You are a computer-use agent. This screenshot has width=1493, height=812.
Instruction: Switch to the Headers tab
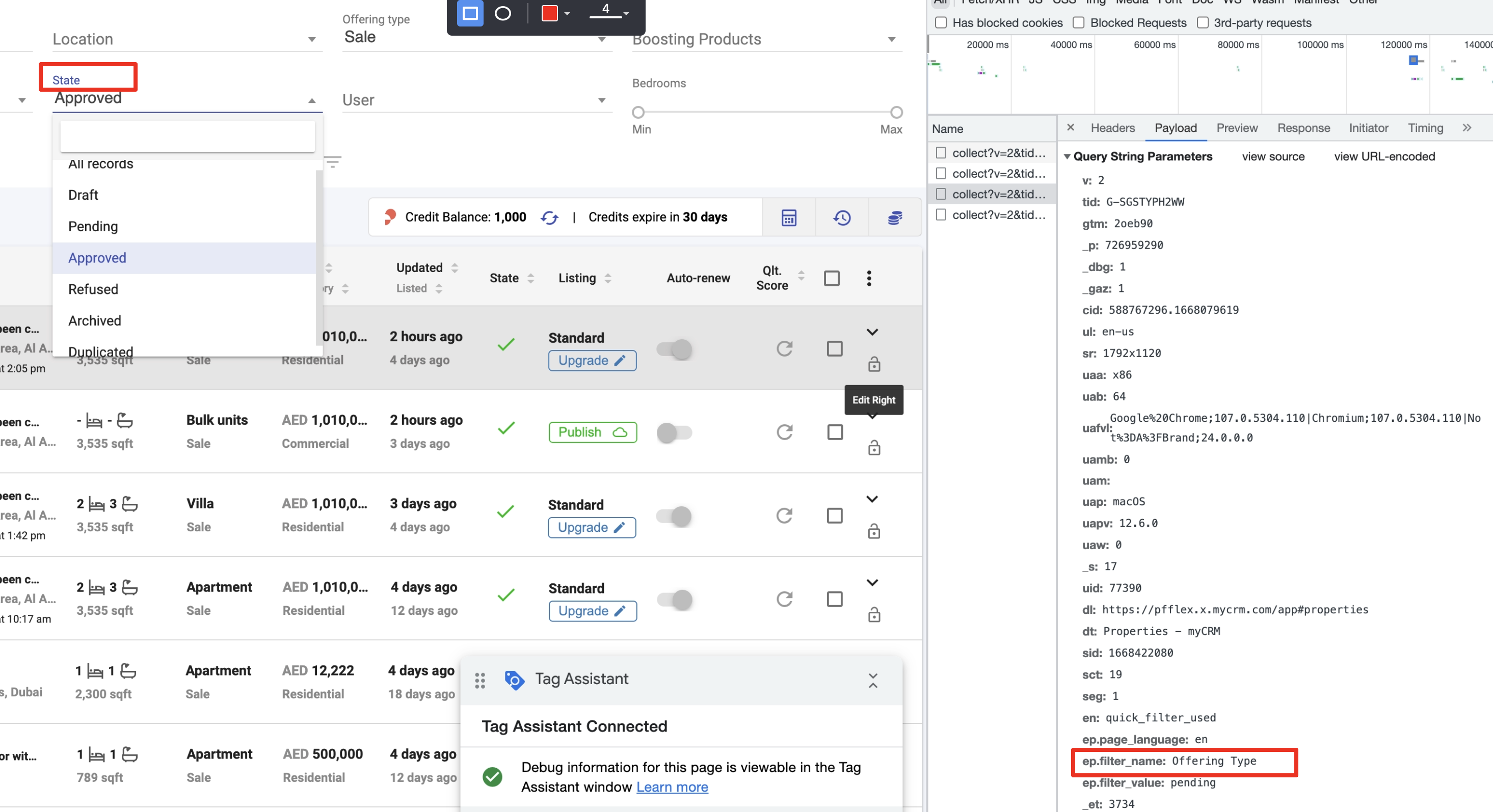coord(1112,128)
